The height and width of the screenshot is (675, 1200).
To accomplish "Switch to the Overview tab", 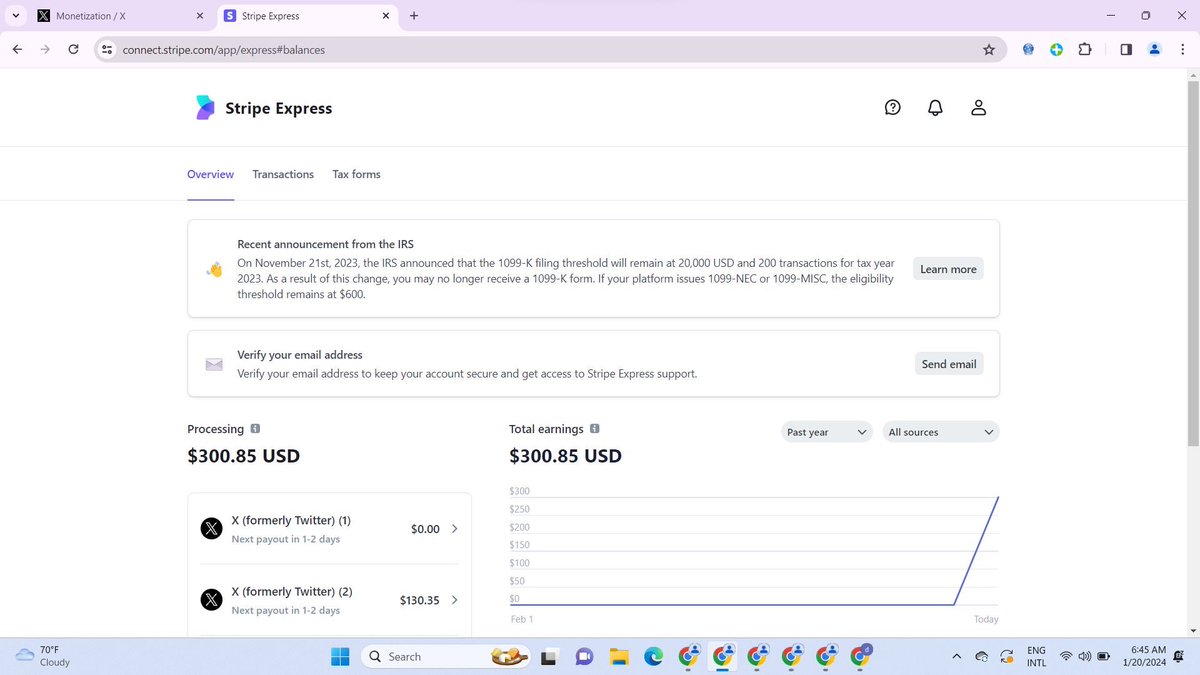I will (x=210, y=174).
